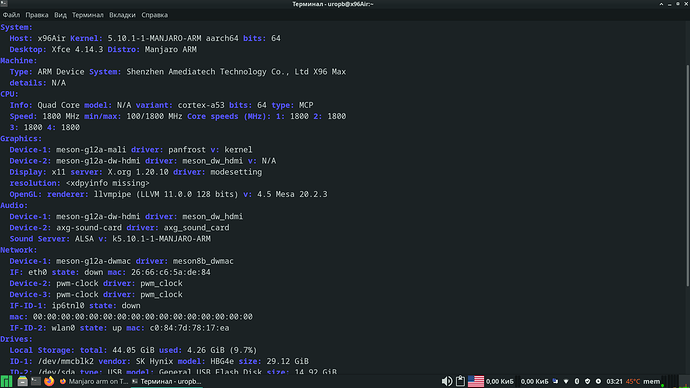Open the clipboard manager tray icon
The height and width of the screenshot is (388, 690).
click(460, 381)
